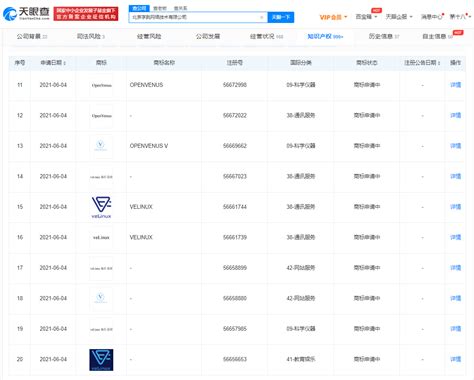Select the VELINUX name in row 16
The height and width of the screenshot is (380, 474).
(x=141, y=237)
